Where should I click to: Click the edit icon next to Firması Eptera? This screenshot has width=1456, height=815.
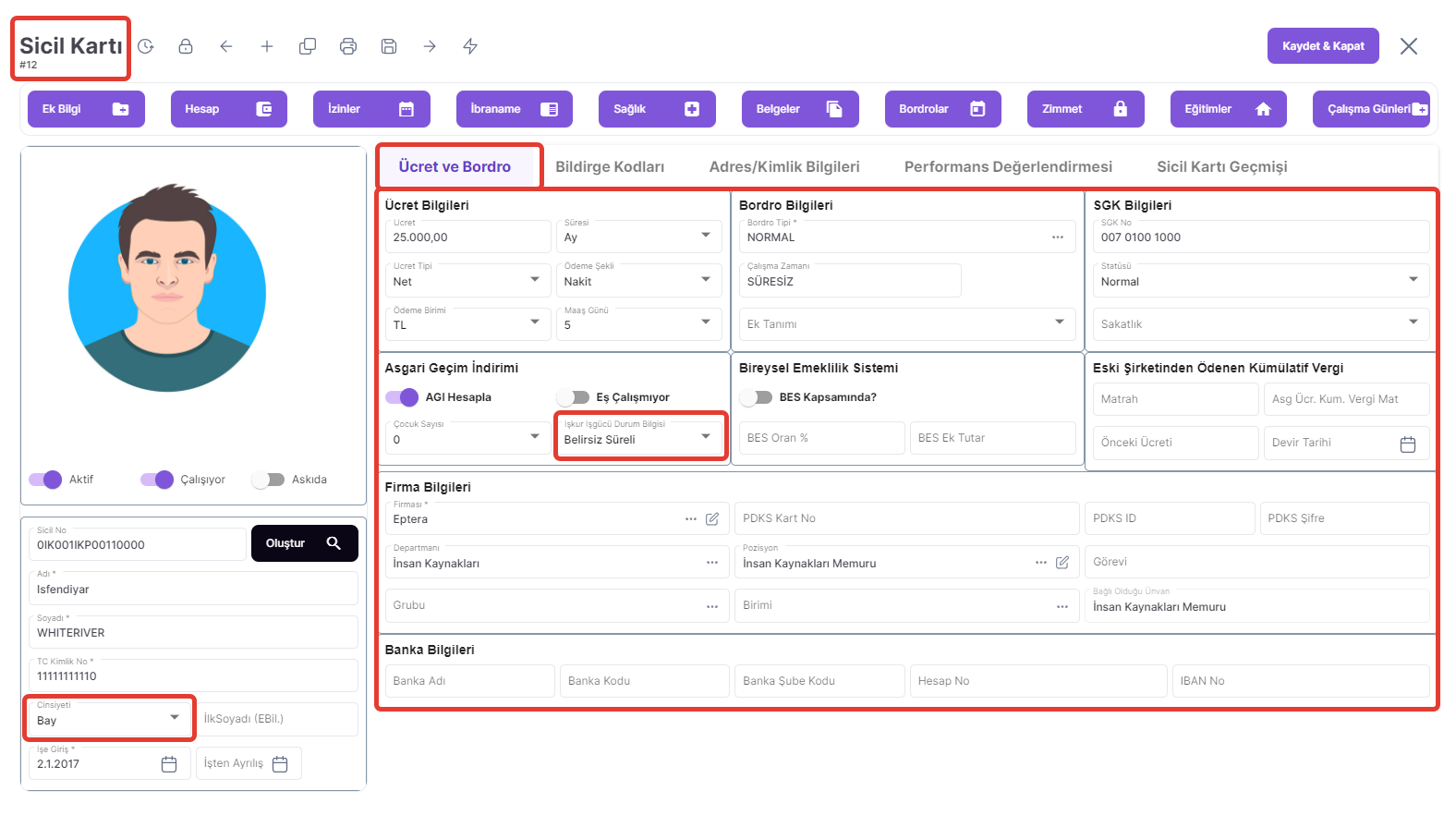tap(712, 519)
